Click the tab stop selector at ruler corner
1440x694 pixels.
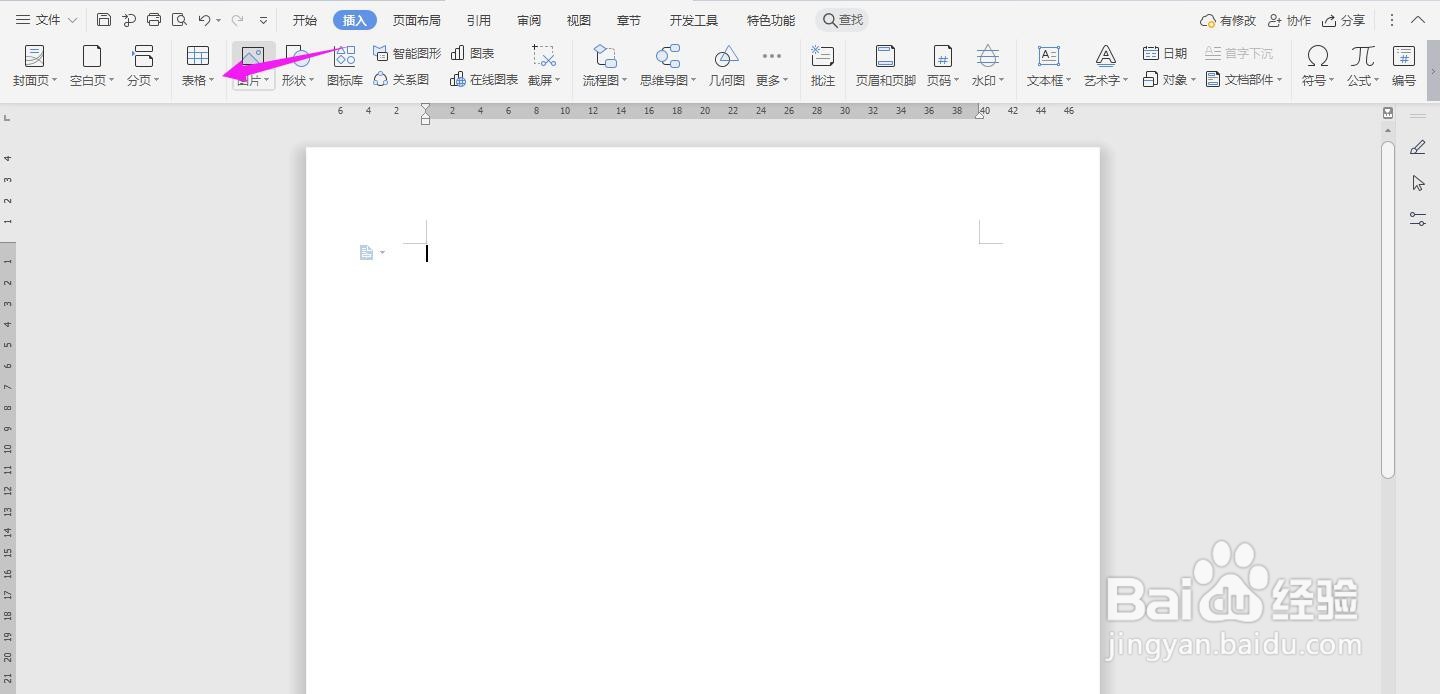(x=8, y=118)
